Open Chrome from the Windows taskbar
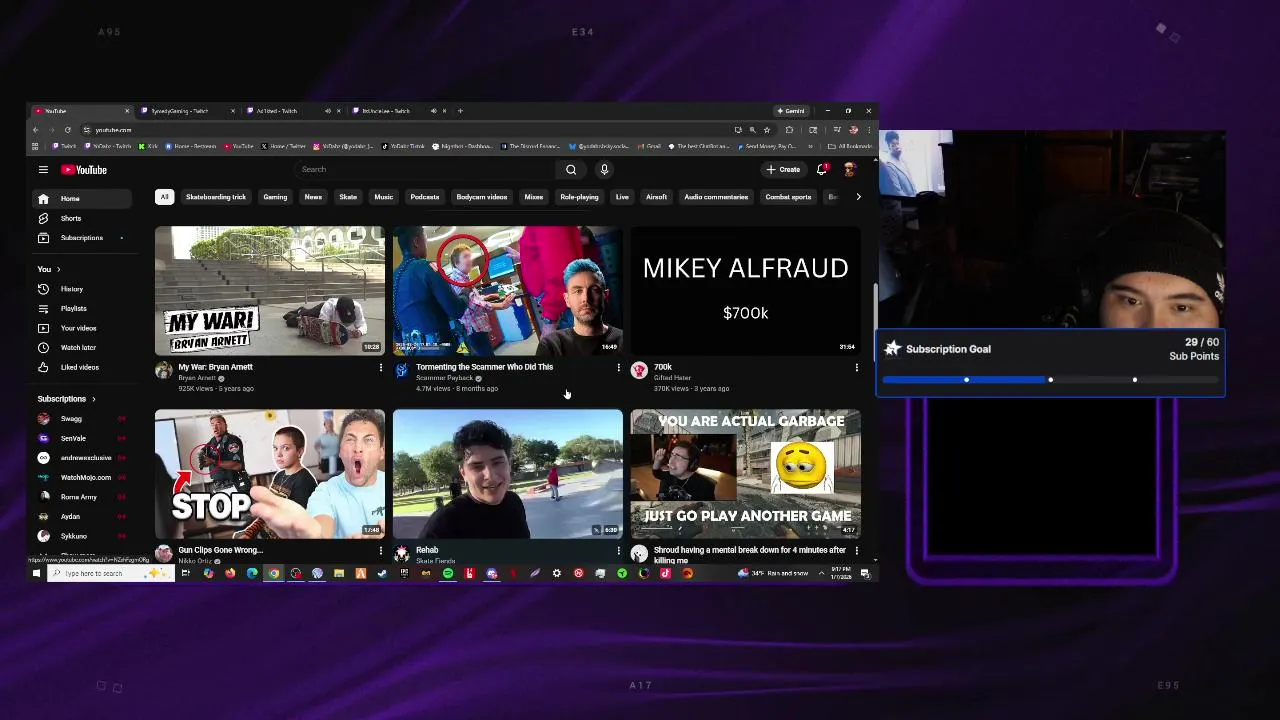The height and width of the screenshot is (720, 1280). (x=273, y=573)
